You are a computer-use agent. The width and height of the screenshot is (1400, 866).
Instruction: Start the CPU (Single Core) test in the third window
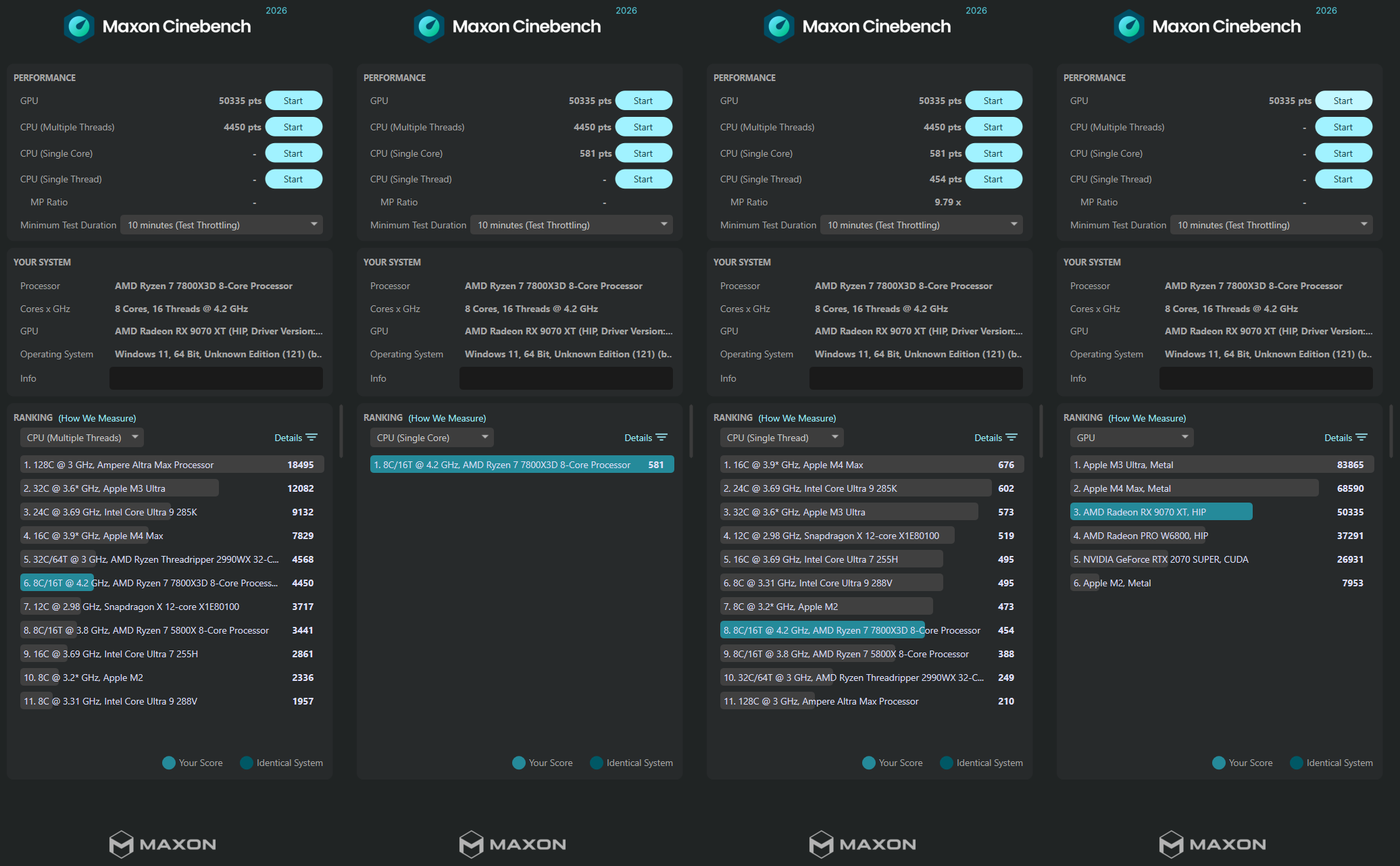(993, 153)
